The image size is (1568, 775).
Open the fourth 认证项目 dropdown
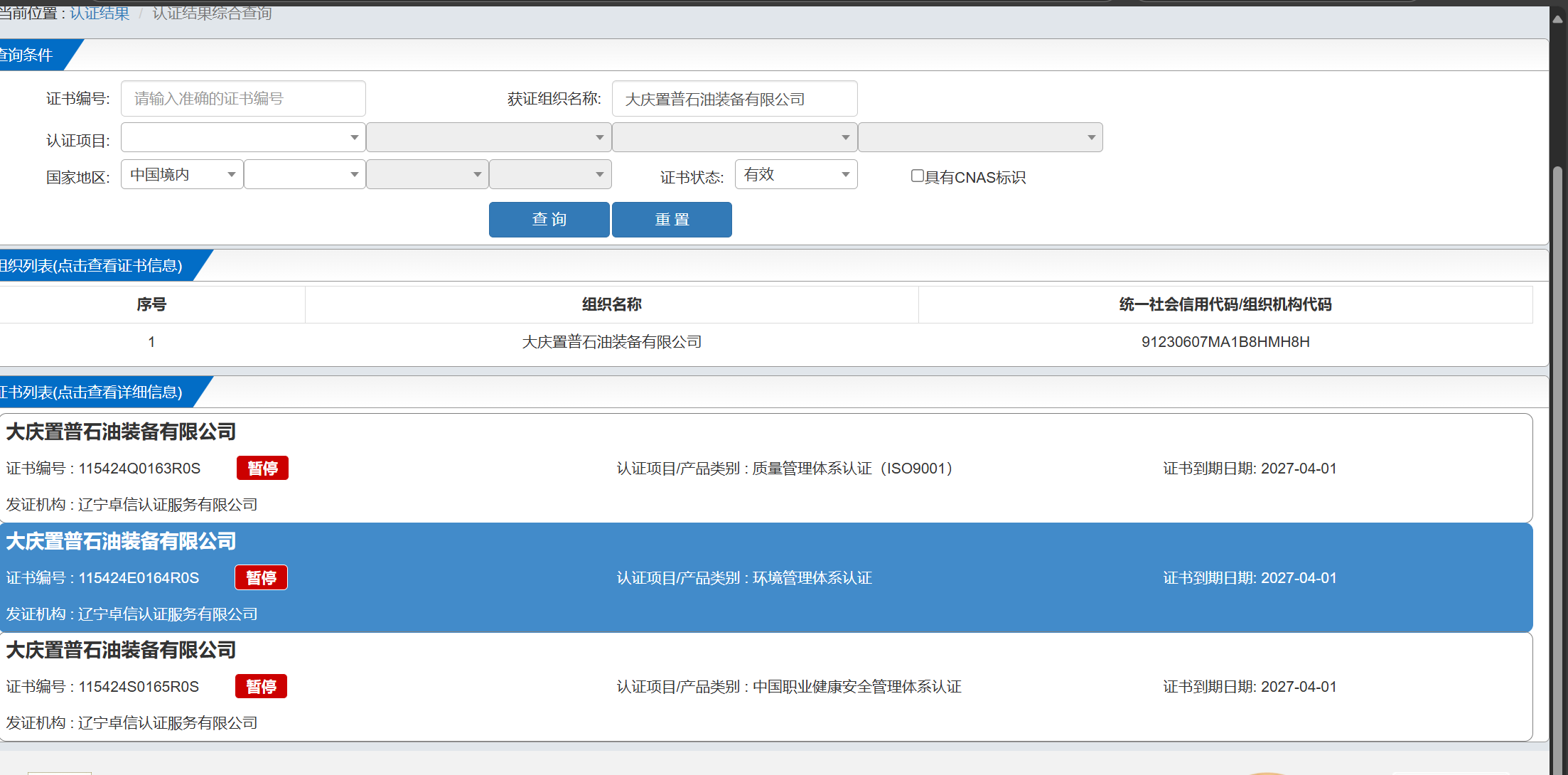click(980, 137)
